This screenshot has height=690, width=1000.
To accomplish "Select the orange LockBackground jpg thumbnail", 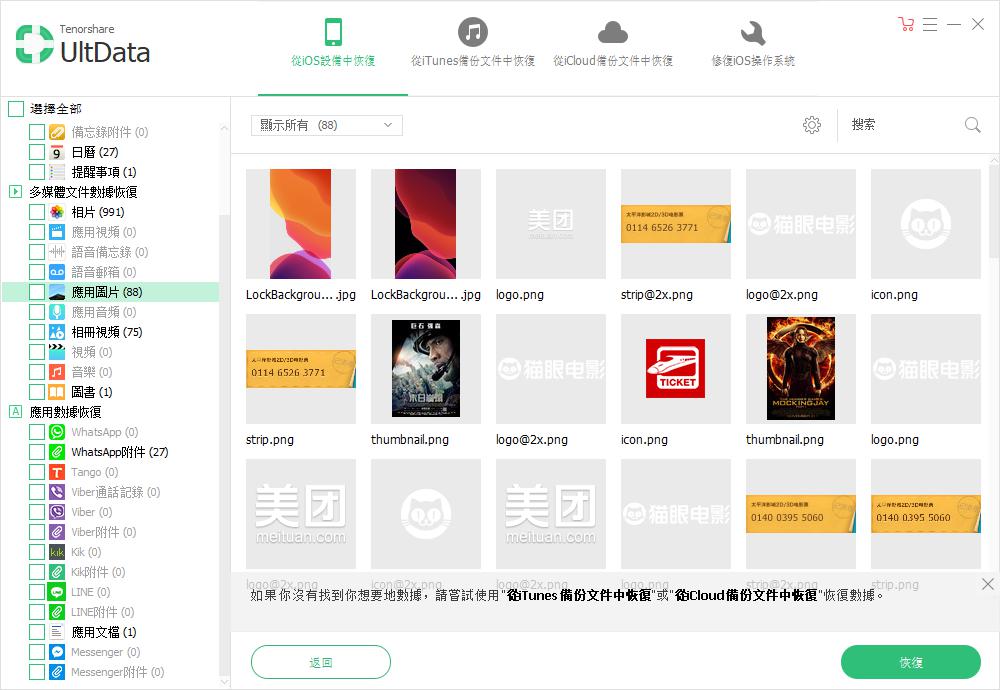I will 300,224.
